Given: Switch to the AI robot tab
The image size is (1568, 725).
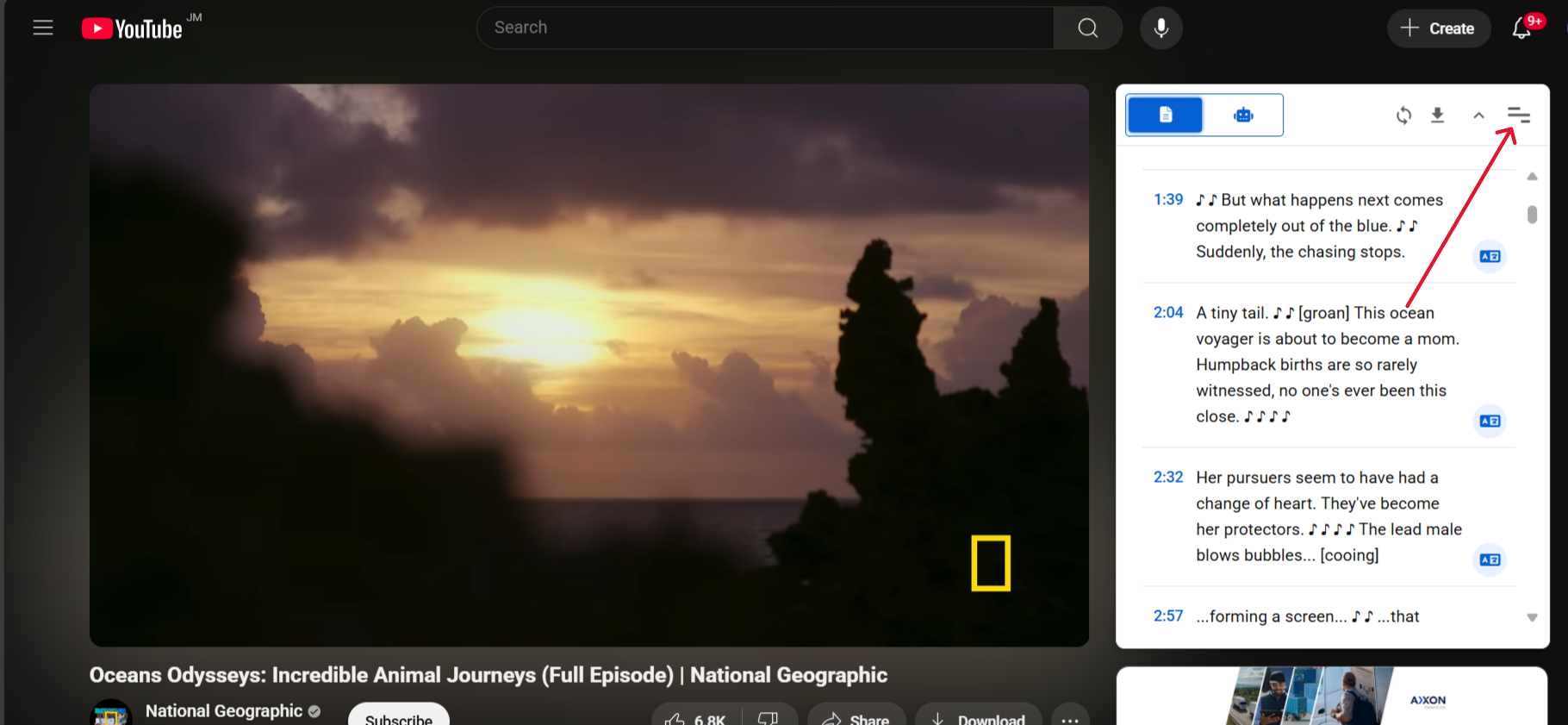Looking at the screenshot, I should (1243, 115).
